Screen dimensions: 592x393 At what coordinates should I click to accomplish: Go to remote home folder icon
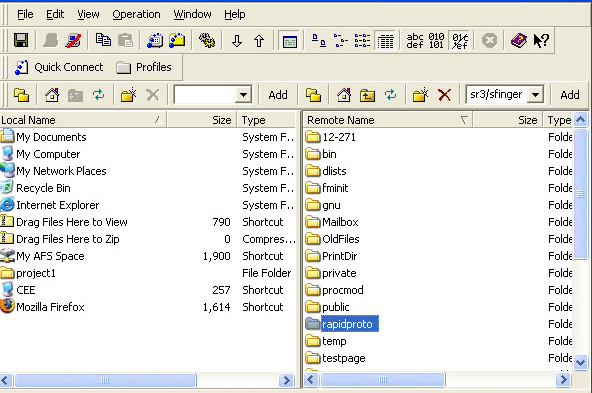[x=344, y=95]
